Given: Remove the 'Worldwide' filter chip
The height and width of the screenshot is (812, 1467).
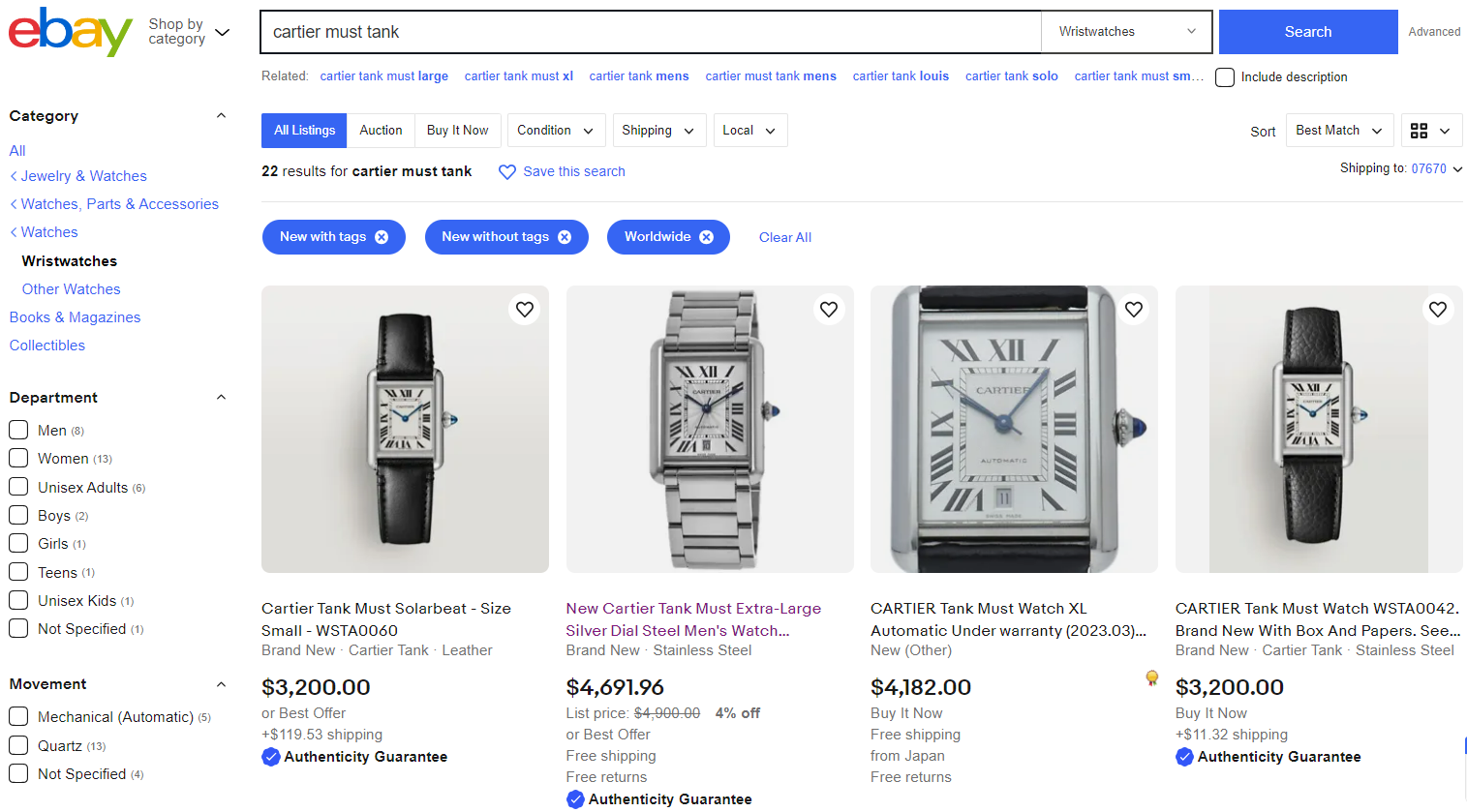Looking at the screenshot, I should tap(706, 236).
